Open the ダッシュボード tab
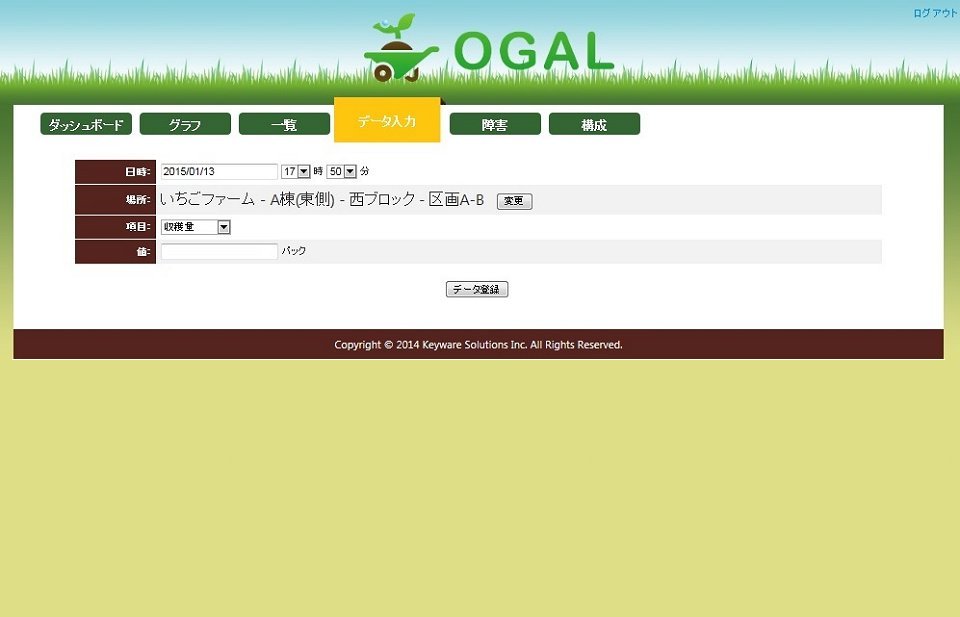Image resolution: width=960 pixels, height=617 pixels. pos(86,124)
